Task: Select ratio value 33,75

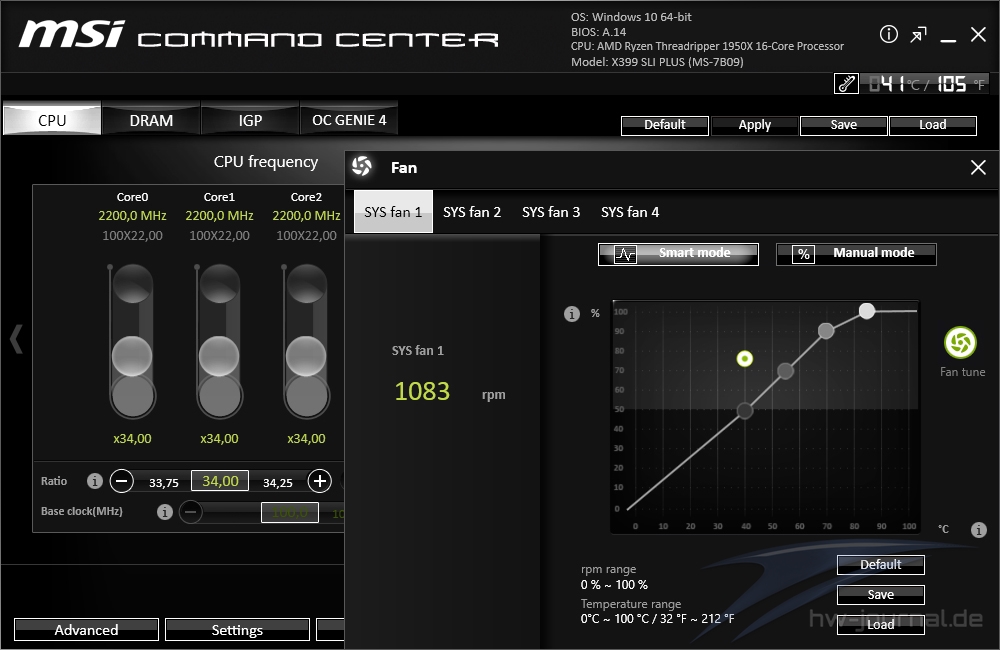Action: coord(164,483)
